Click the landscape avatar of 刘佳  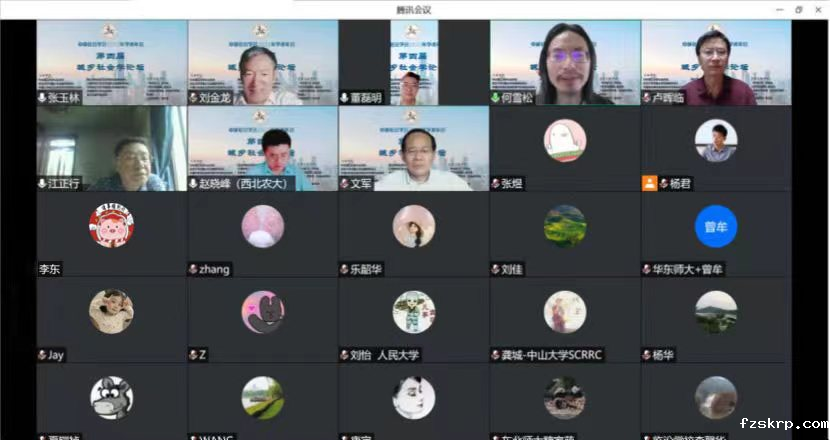565,226
